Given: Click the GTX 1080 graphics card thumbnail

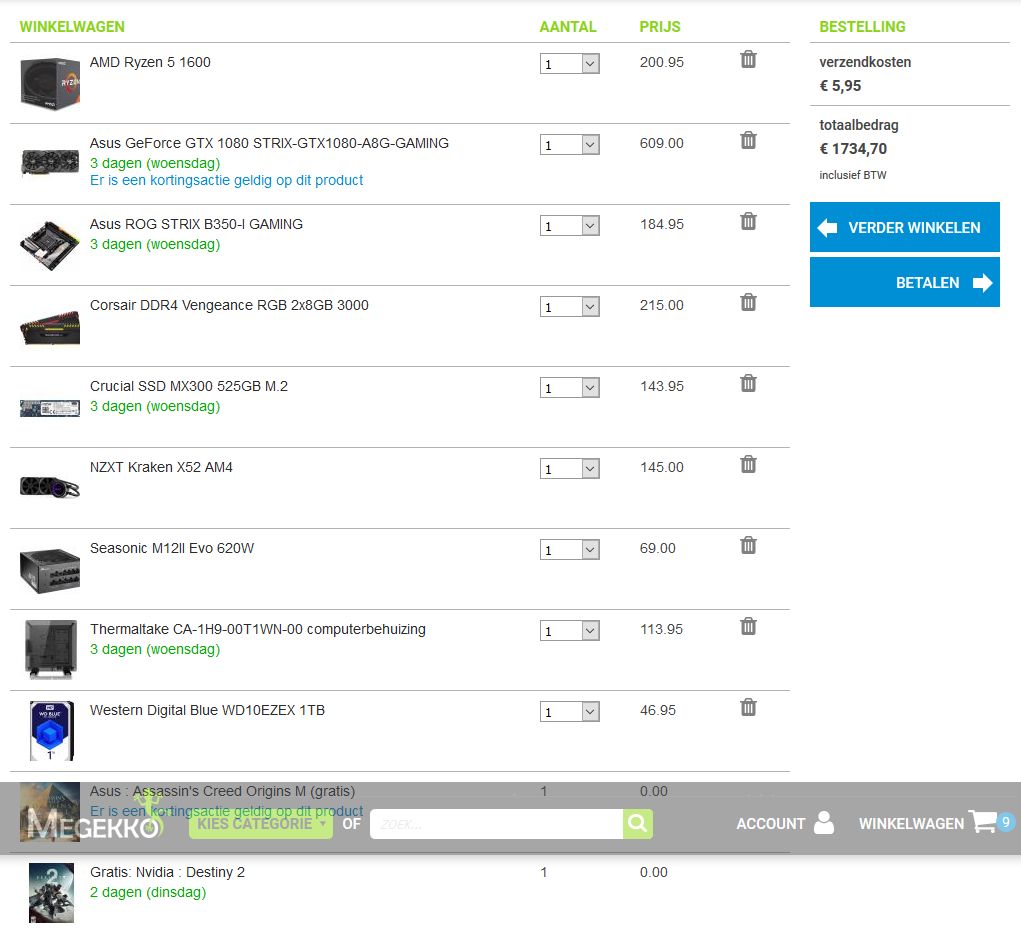Looking at the screenshot, I should click(x=50, y=162).
